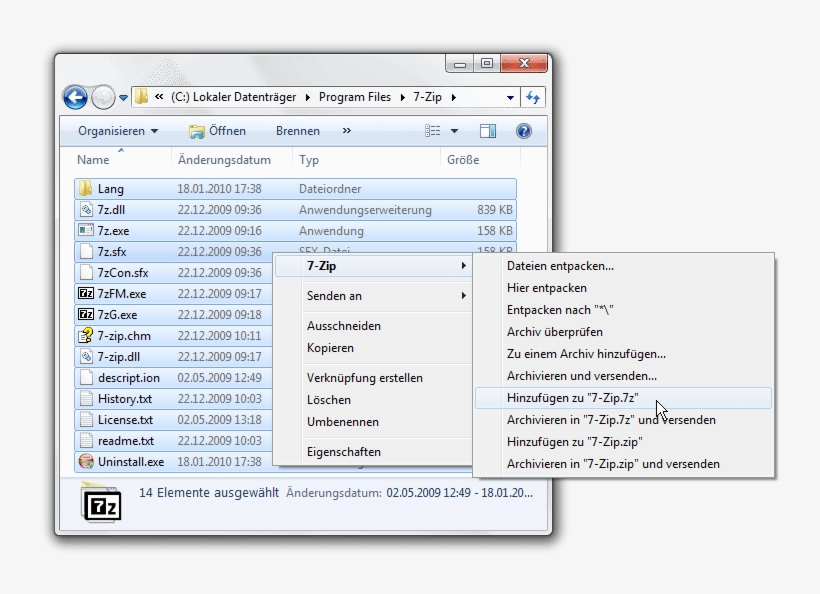Click the Öffnen toolbar button
820x594 pixels.
pyautogui.click(x=217, y=131)
